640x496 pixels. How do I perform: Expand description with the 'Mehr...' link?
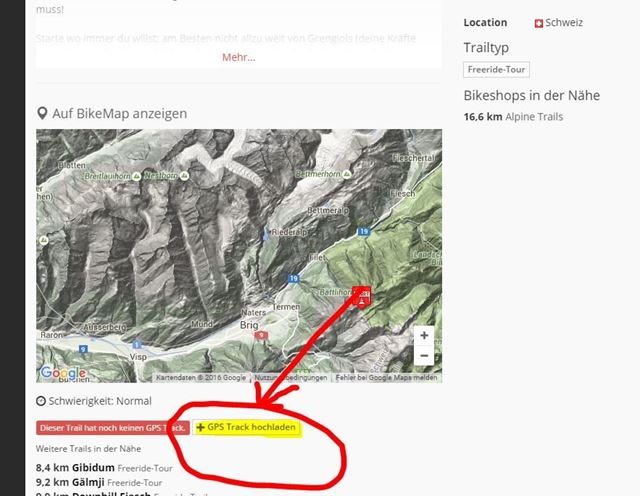point(238,57)
